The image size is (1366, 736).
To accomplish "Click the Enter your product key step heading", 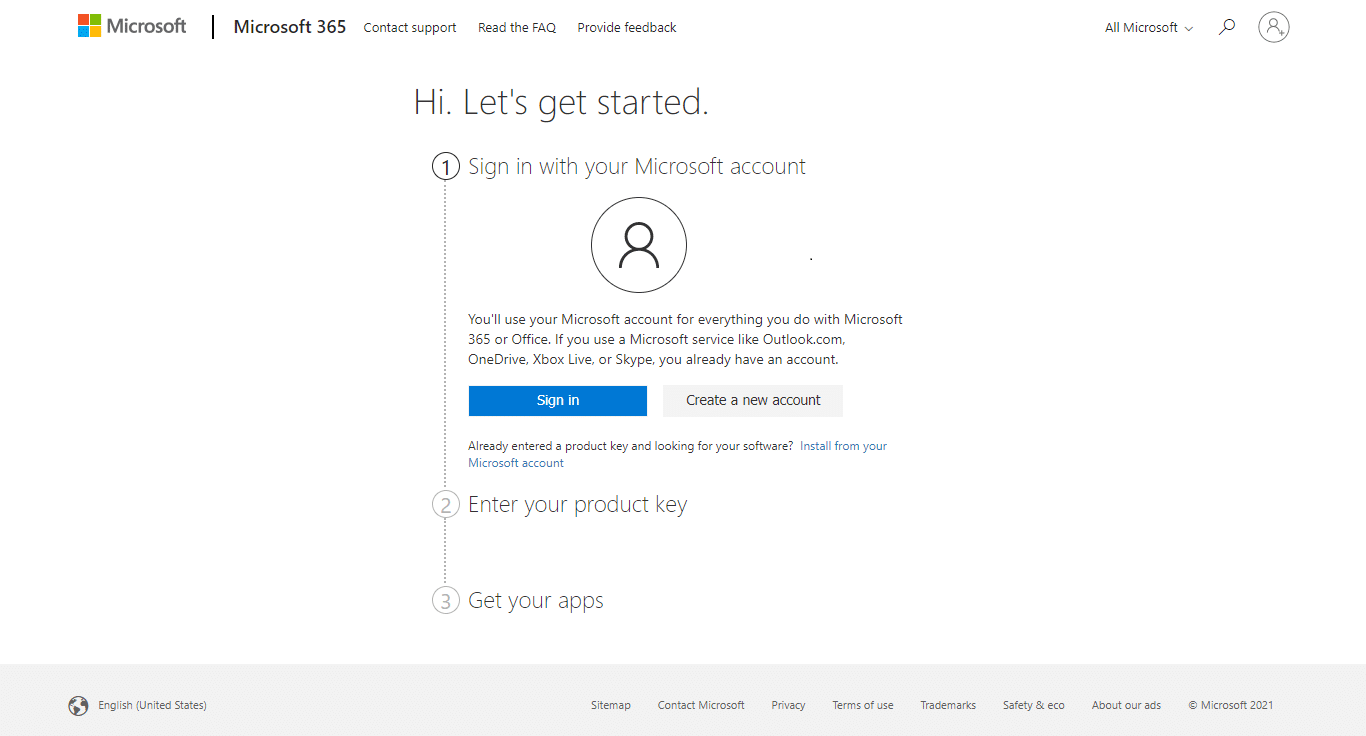I will [578, 505].
